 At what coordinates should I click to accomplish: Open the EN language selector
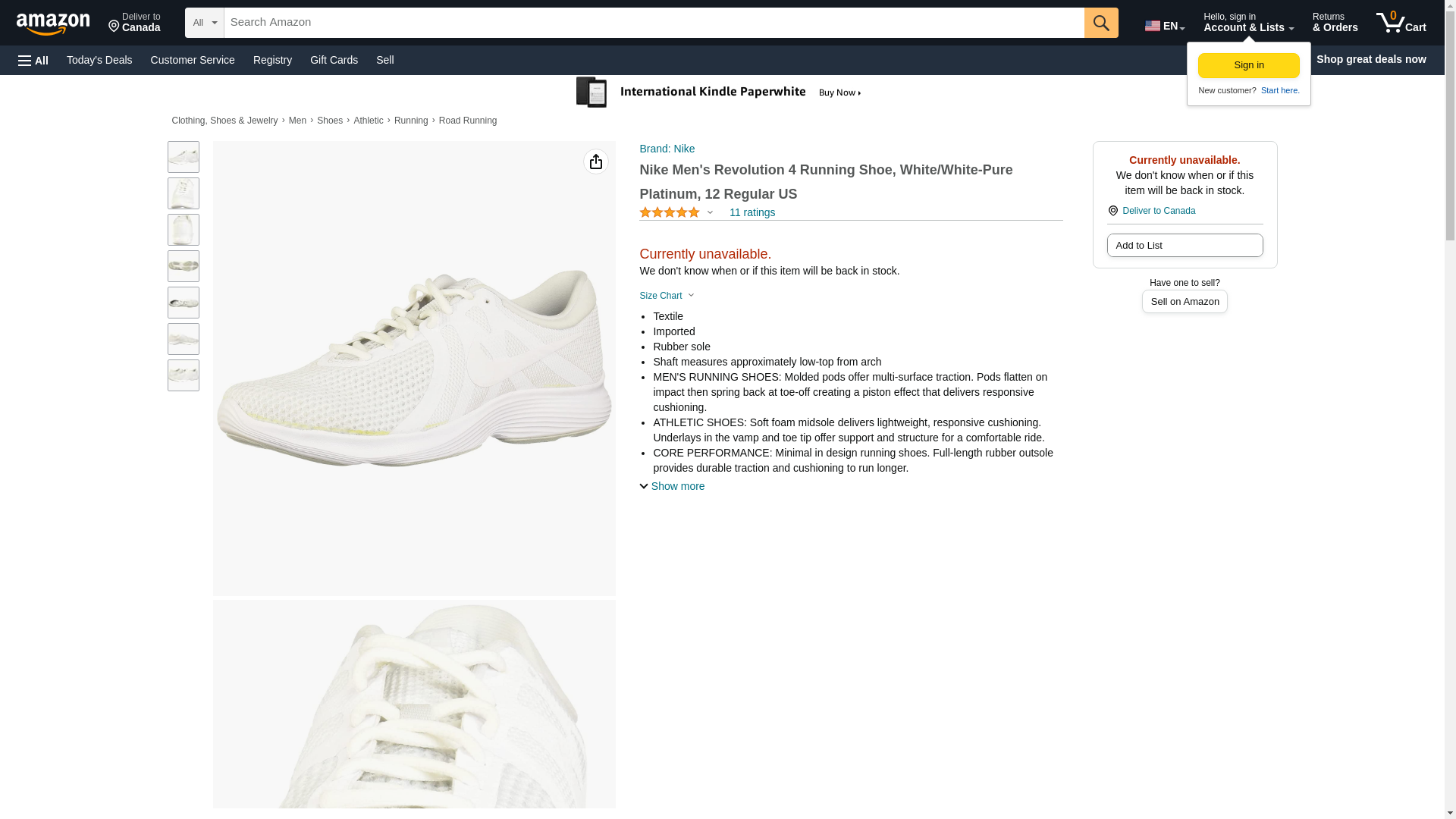point(1164,26)
